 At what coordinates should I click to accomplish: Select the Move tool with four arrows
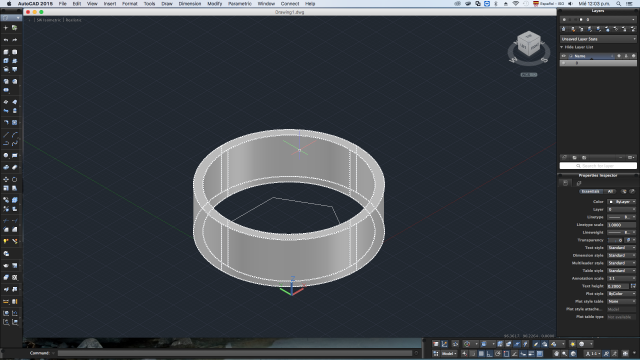click(6, 179)
